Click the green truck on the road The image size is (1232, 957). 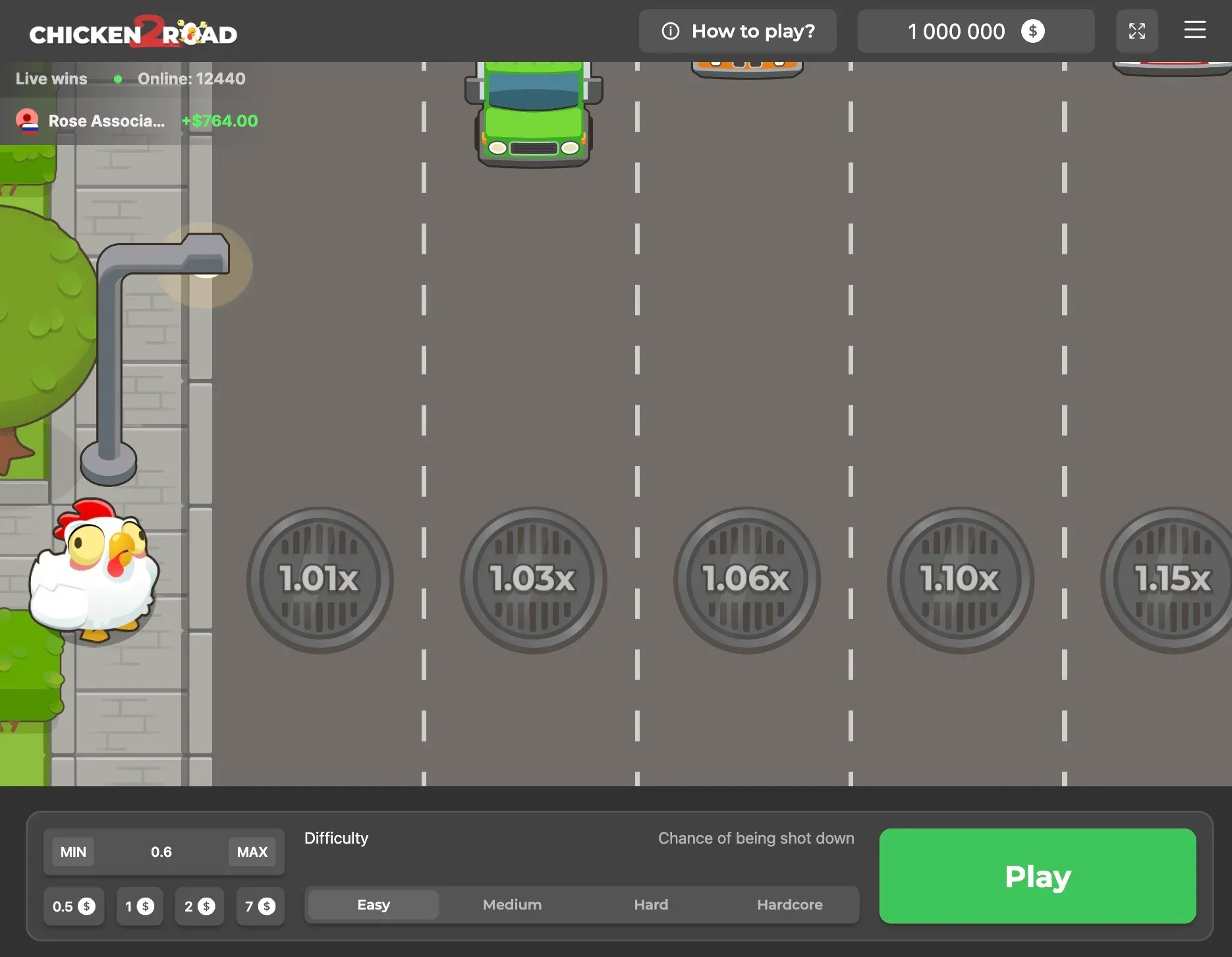[534, 113]
